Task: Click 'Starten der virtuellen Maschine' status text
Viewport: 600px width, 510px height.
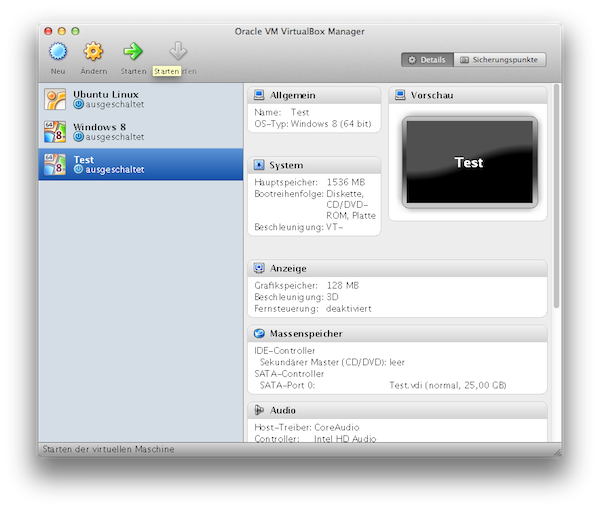Action: [x=108, y=449]
